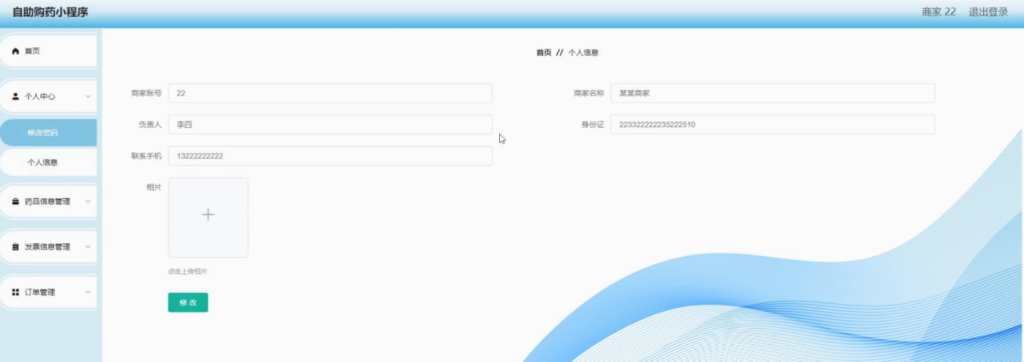Open 订单管理 menu label
1024x362 pixels.
[x=40, y=293]
